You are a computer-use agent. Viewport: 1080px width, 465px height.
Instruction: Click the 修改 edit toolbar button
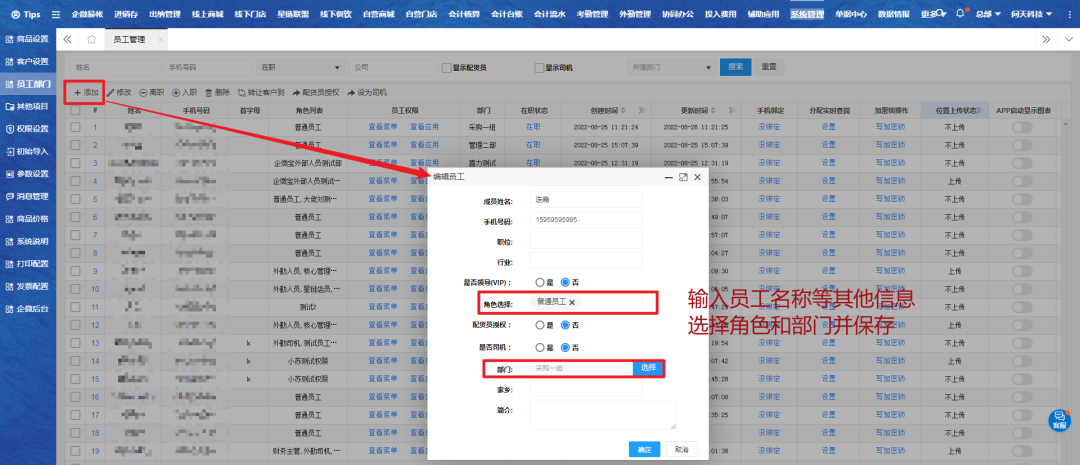[119, 92]
